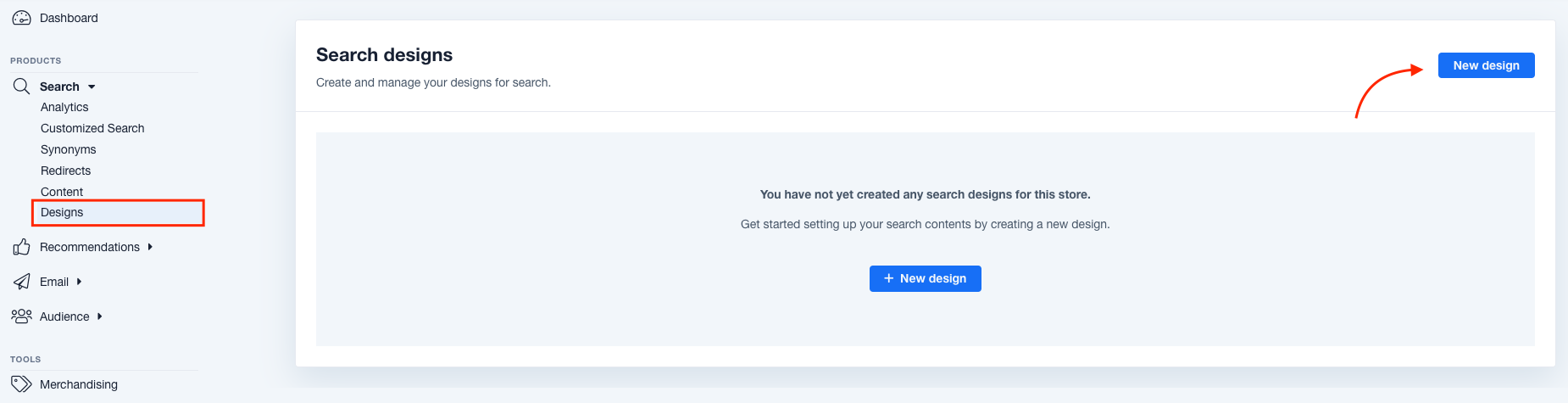The image size is (1568, 403).
Task: Open Content under Search
Action: tap(62, 192)
